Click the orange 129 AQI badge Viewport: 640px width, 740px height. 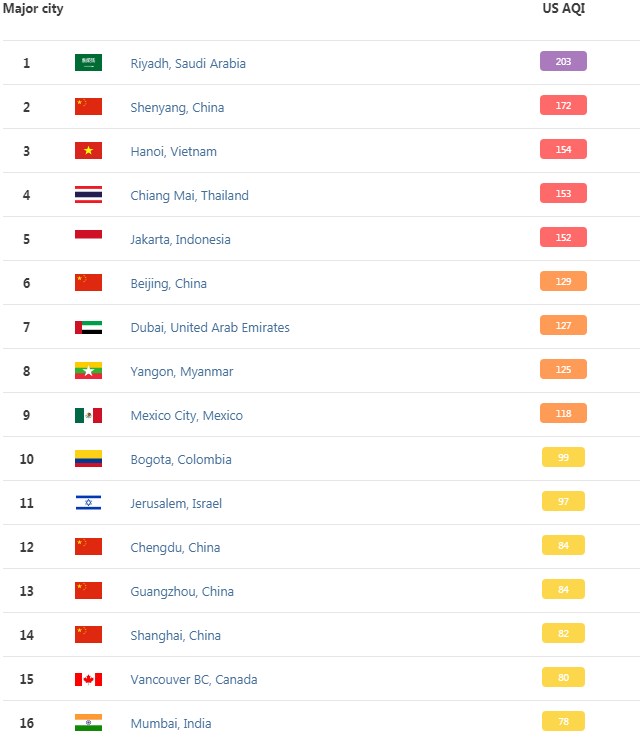coord(563,281)
